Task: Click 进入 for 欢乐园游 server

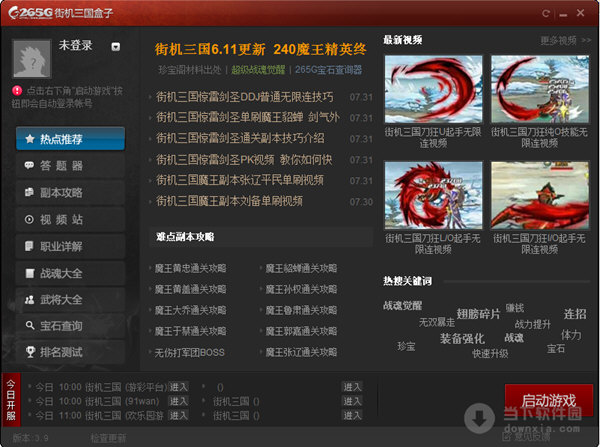Action: [178, 415]
